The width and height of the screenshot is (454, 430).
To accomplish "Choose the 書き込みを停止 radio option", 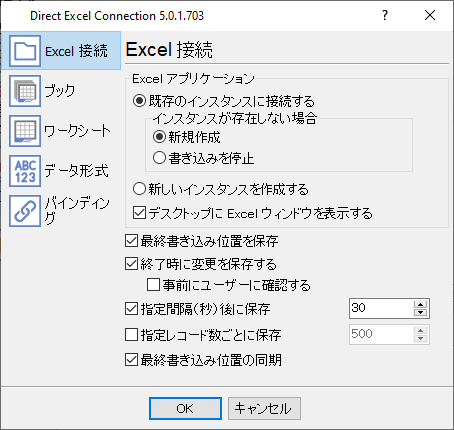I will tap(159, 158).
